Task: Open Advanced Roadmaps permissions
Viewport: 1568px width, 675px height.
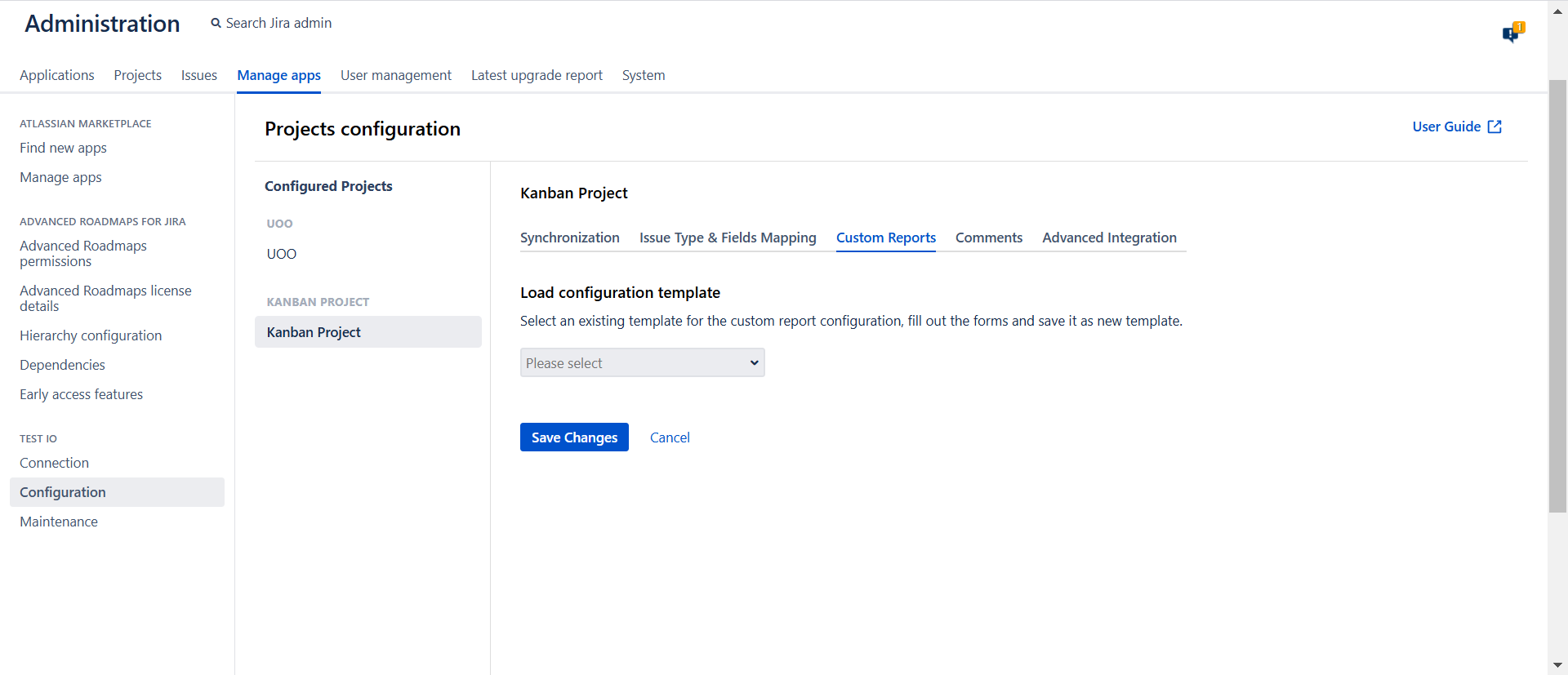Action: pos(83,253)
